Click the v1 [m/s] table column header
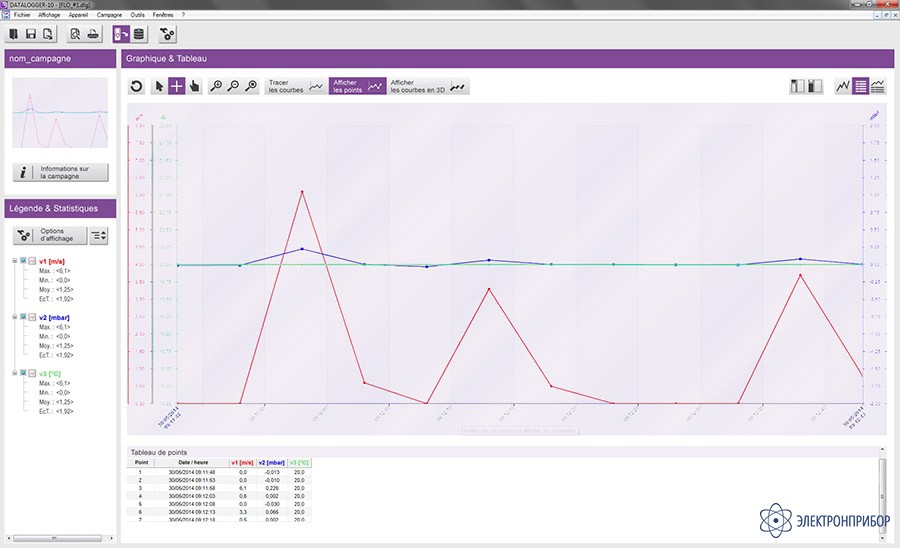 coord(242,463)
